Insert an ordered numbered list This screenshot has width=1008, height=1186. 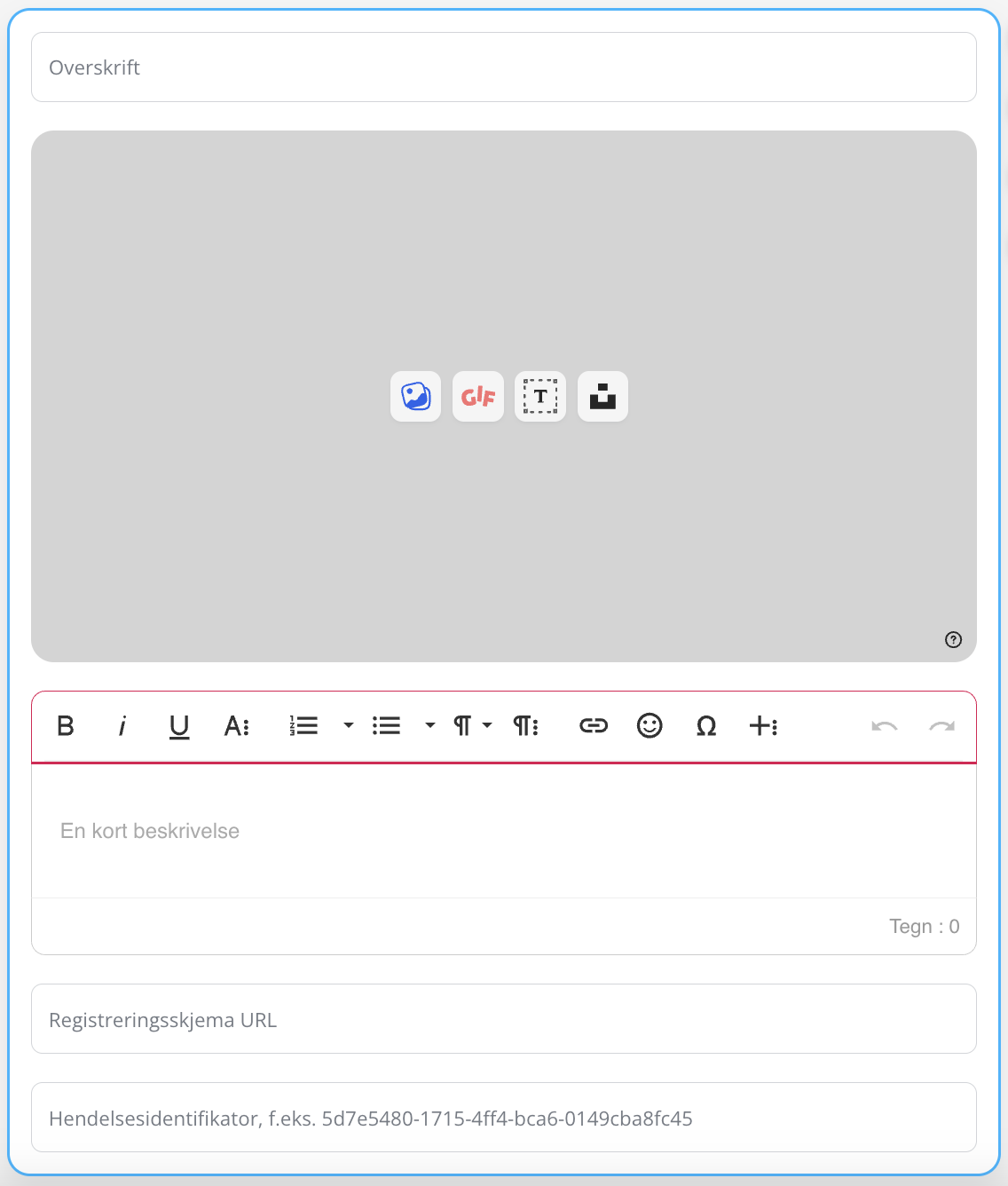click(303, 726)
